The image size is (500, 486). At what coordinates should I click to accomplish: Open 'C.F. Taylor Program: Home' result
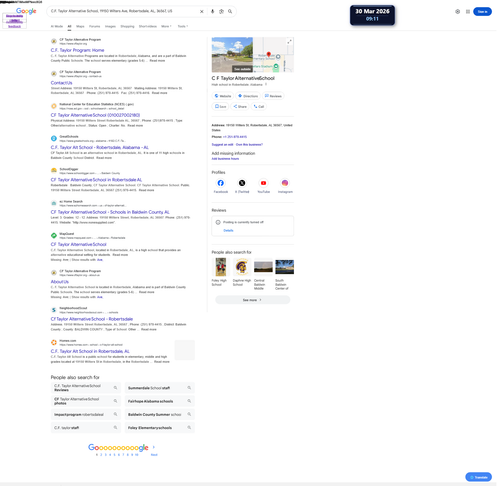coord(77,50)
